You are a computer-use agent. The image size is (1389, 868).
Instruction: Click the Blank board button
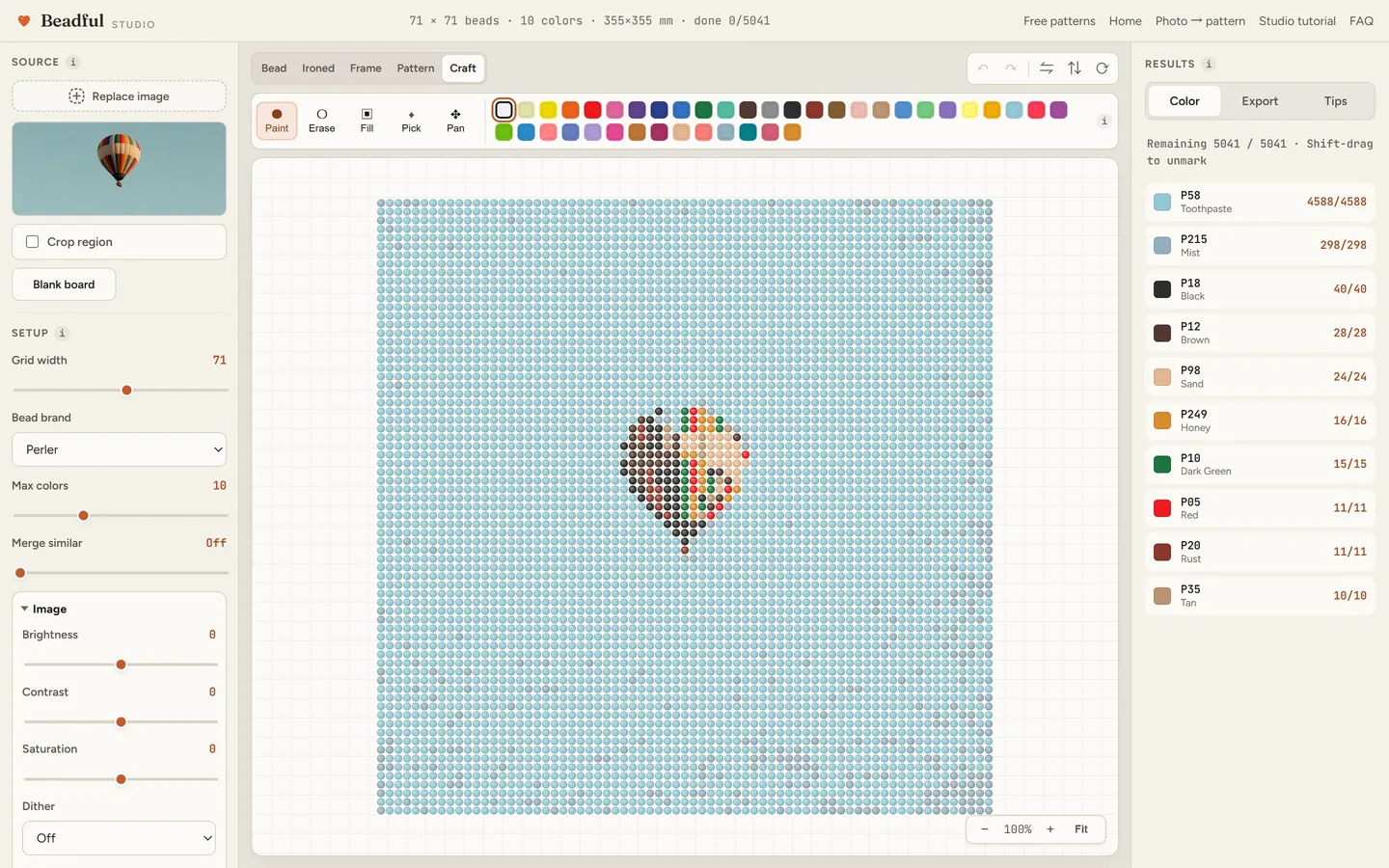pos(64,285)
